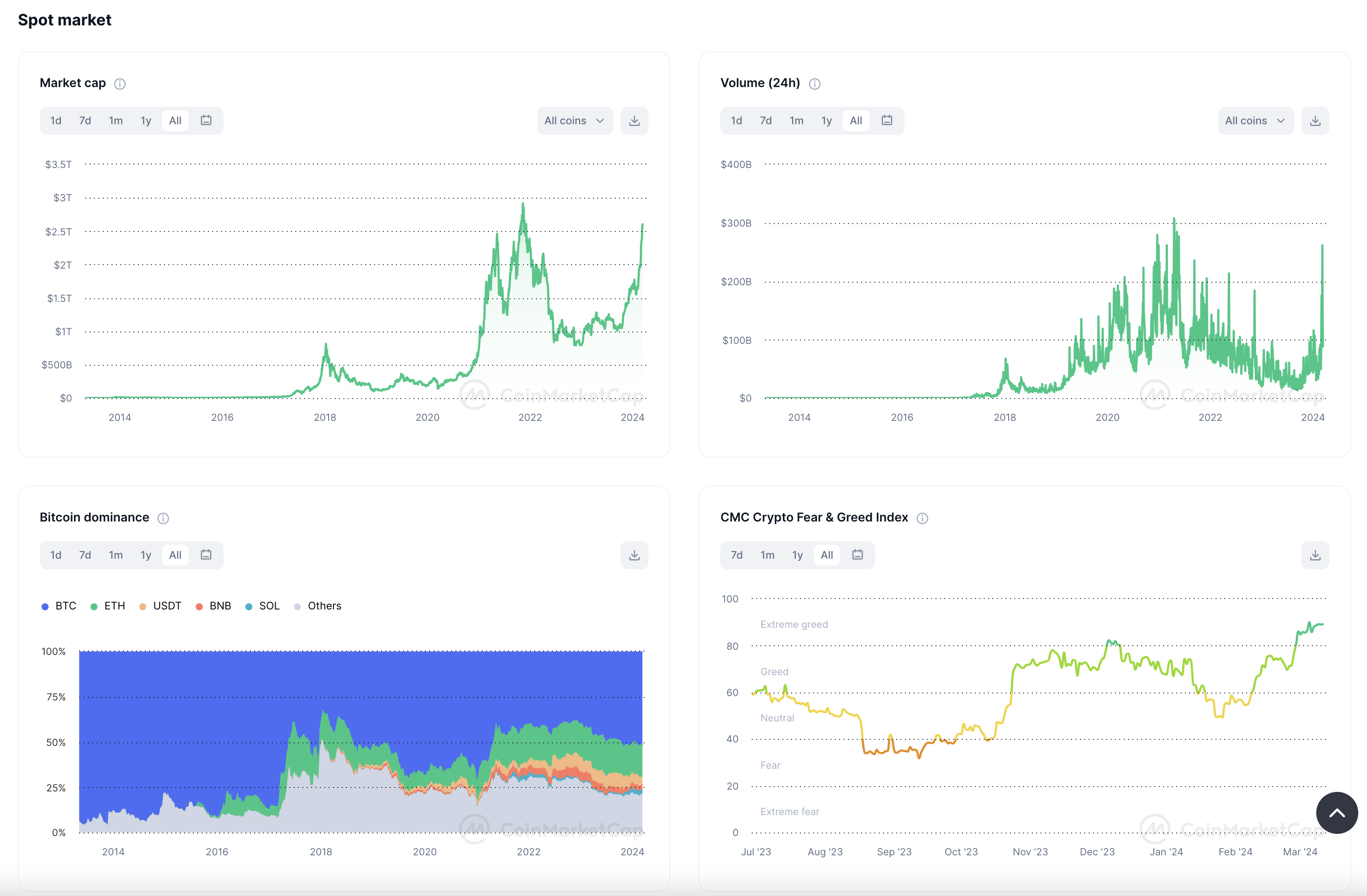Click the scroll-to-top arrow button
Screen dimensions: 1367x896
pyautogui.click(x=1336, y=812)
